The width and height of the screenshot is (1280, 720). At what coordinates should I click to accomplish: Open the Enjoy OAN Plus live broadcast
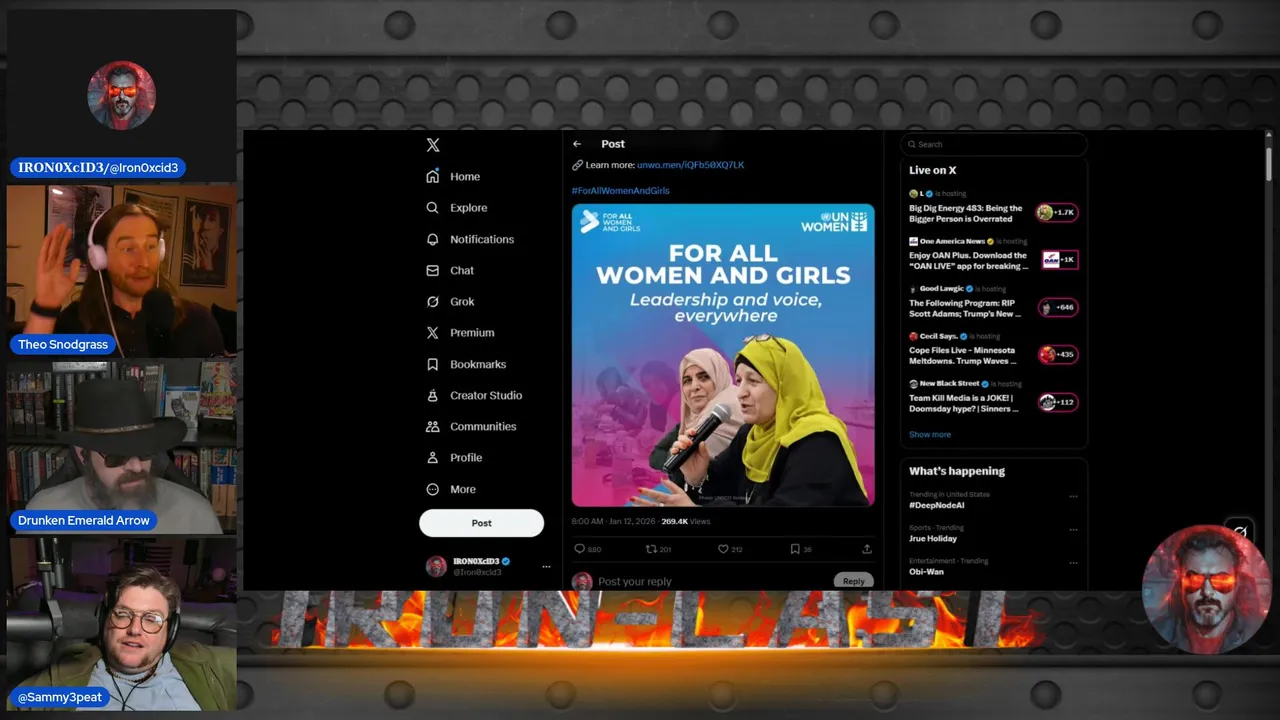pos(968,261)
